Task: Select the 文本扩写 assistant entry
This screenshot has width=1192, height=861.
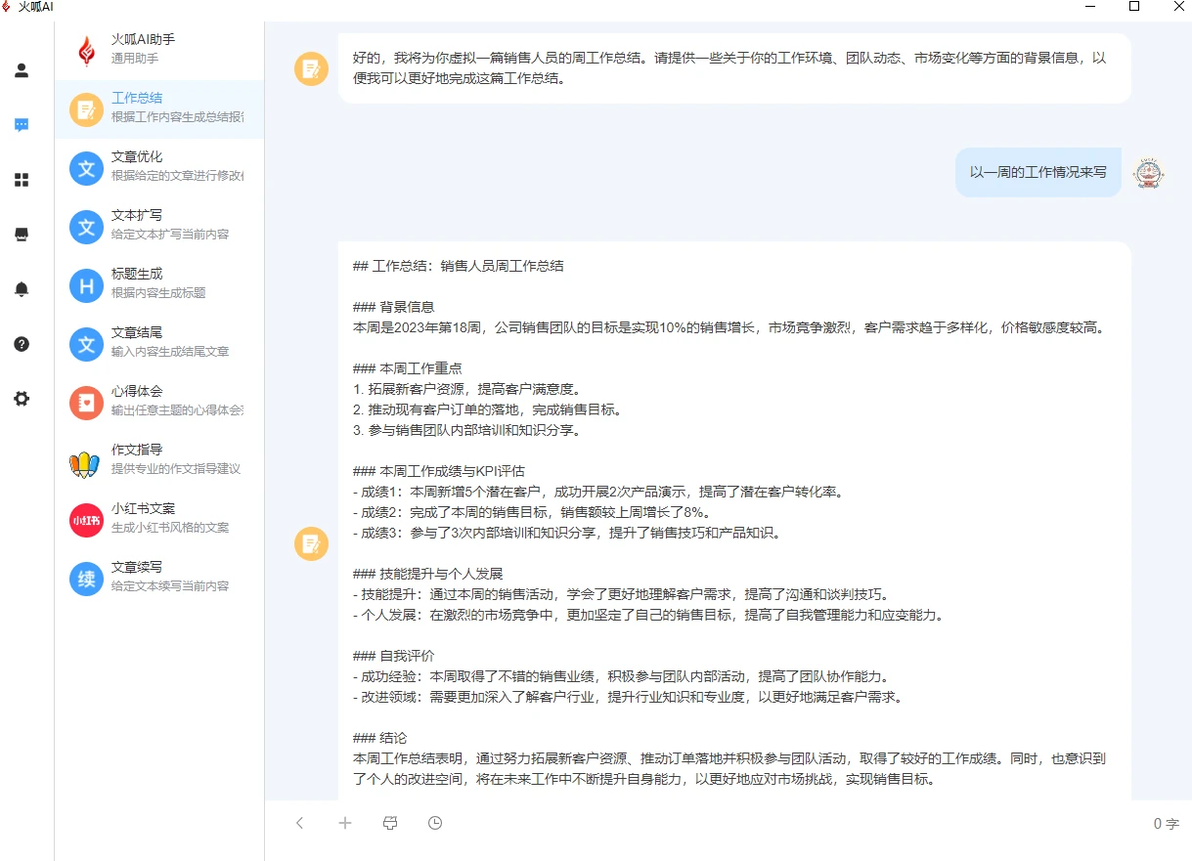Action: click(160, 226)
